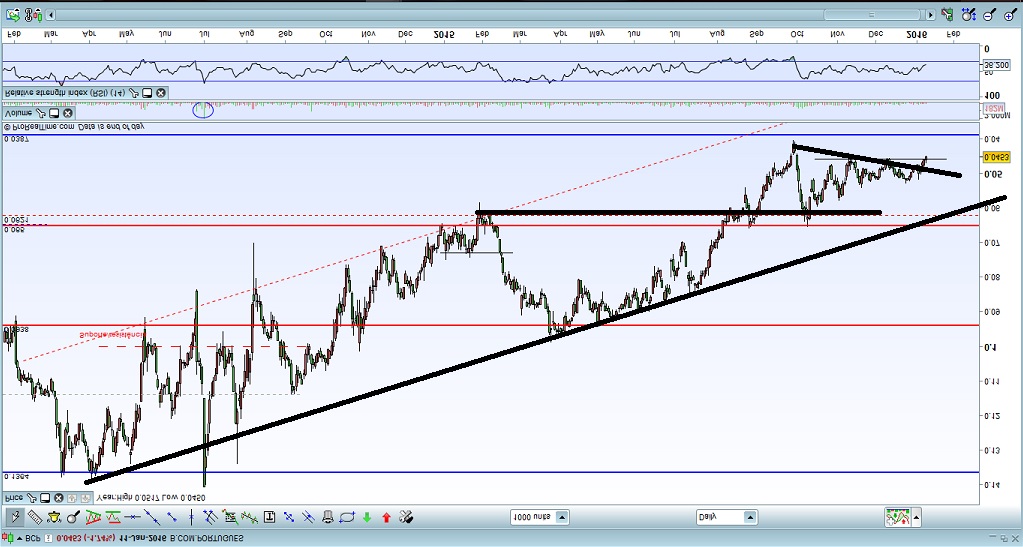Expand the arrow before BCP ticker
Screen dimensions: 1023x547
20,539
